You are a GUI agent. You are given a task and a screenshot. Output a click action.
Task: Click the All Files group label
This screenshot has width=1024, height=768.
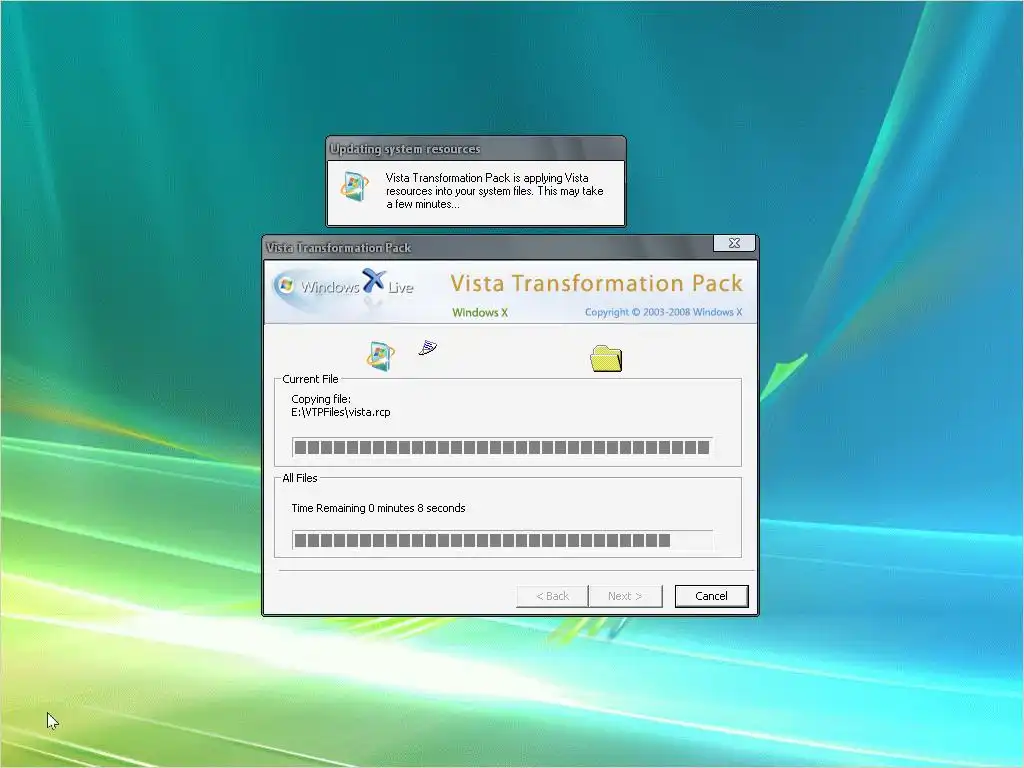(300, 478)
